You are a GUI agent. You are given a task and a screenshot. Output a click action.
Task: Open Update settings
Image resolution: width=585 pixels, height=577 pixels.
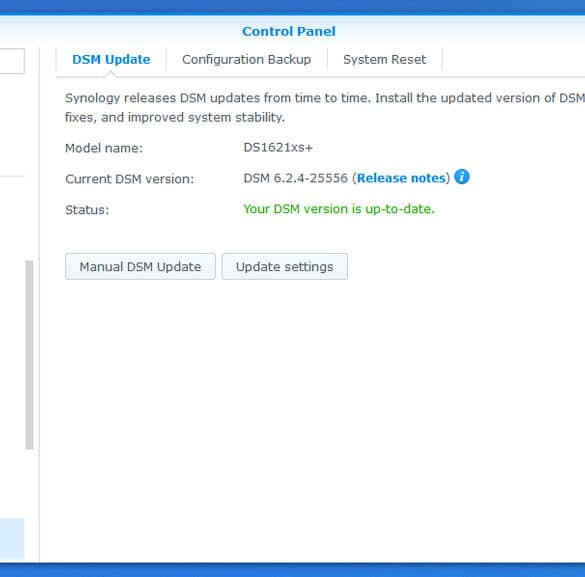click(285, 266)
